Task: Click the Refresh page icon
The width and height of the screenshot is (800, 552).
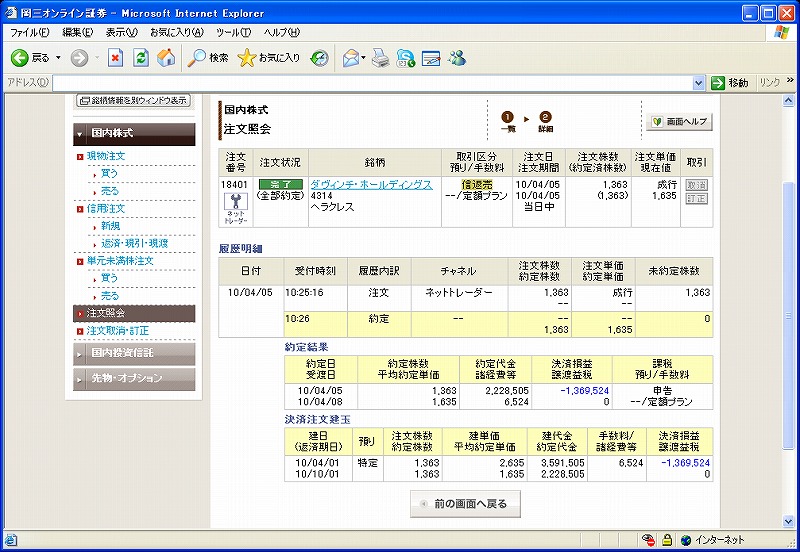Action: (141, 58)
